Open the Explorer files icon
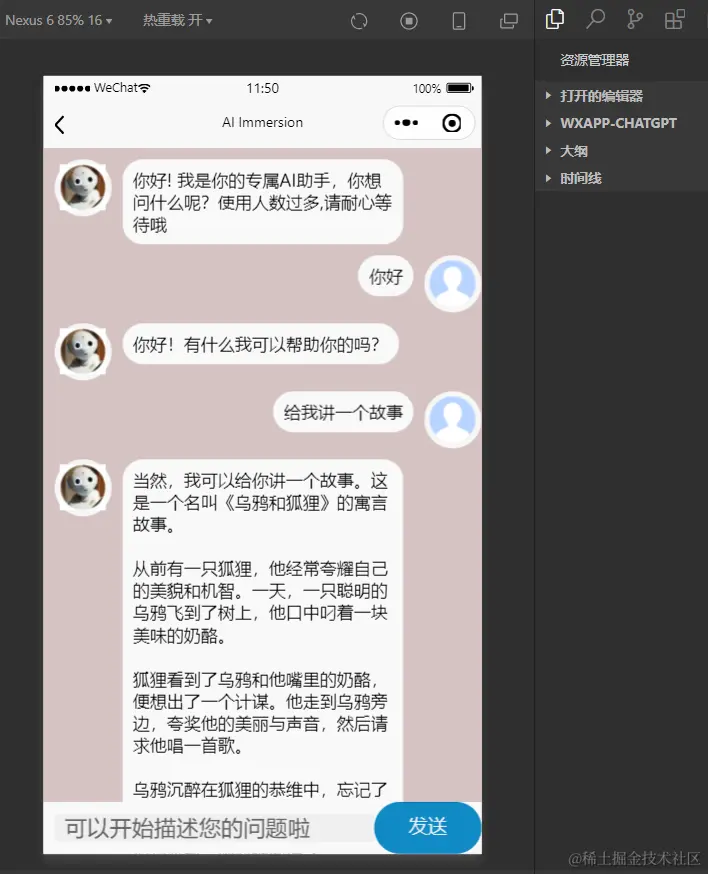 pyautogui.click(x=555, y=20)
